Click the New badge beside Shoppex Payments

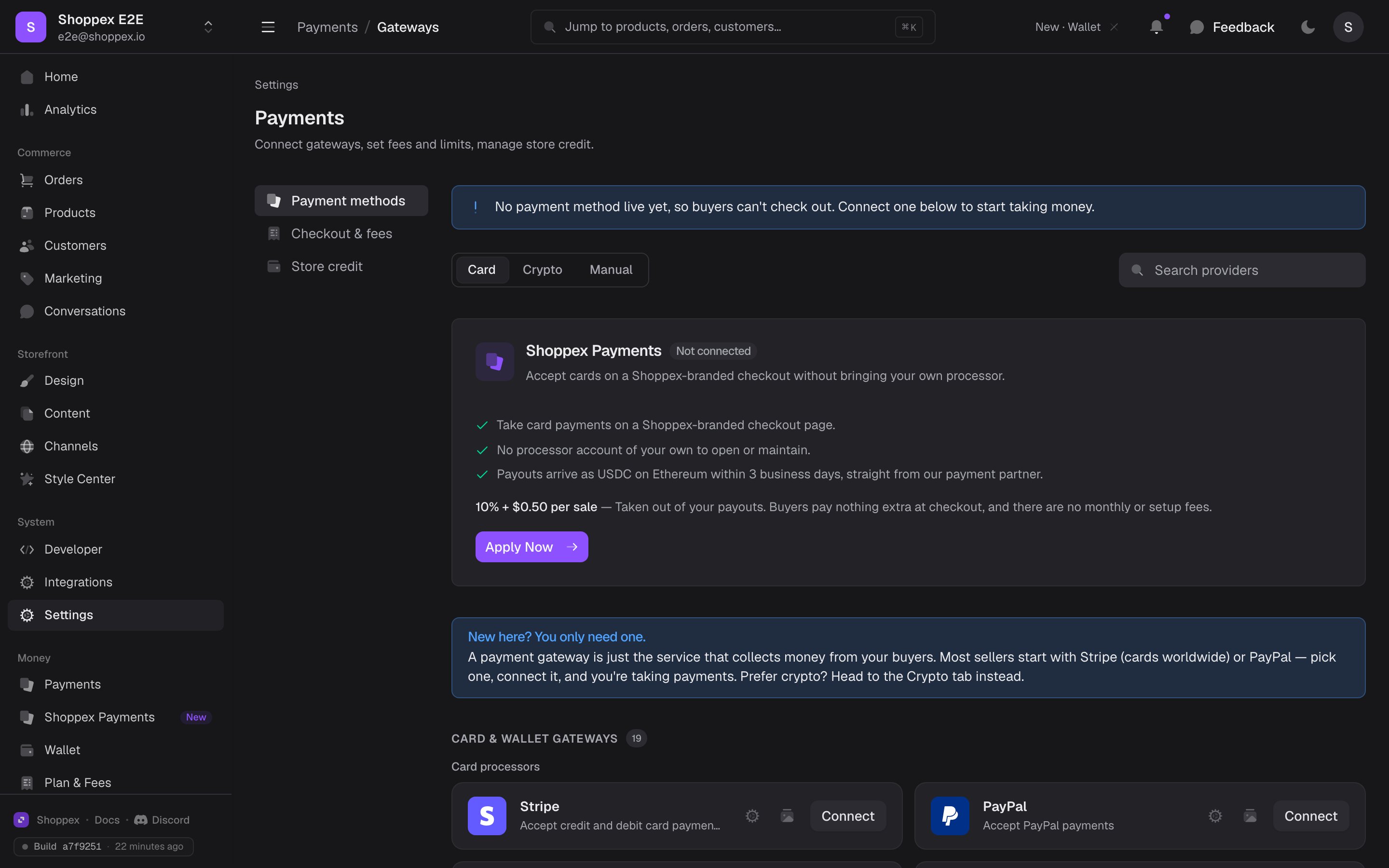point(196,717)
